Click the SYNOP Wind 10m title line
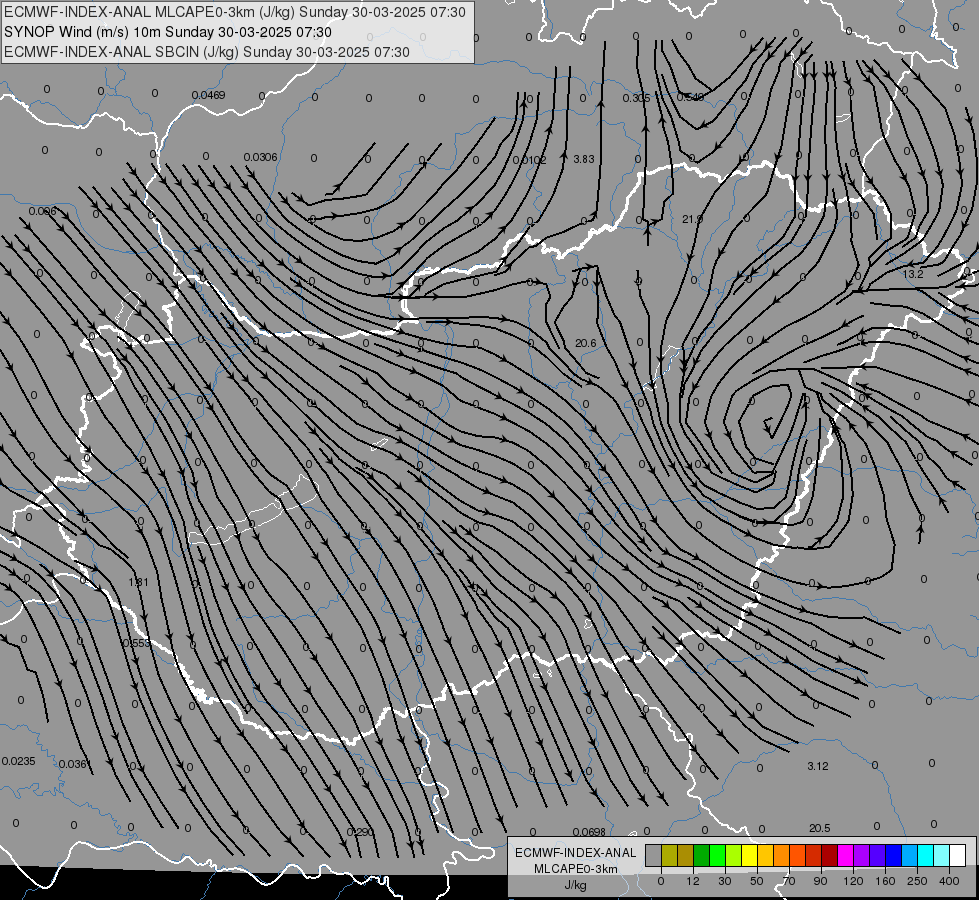The height and width of the screenshot is (900, 979). [x=167, y=32]
